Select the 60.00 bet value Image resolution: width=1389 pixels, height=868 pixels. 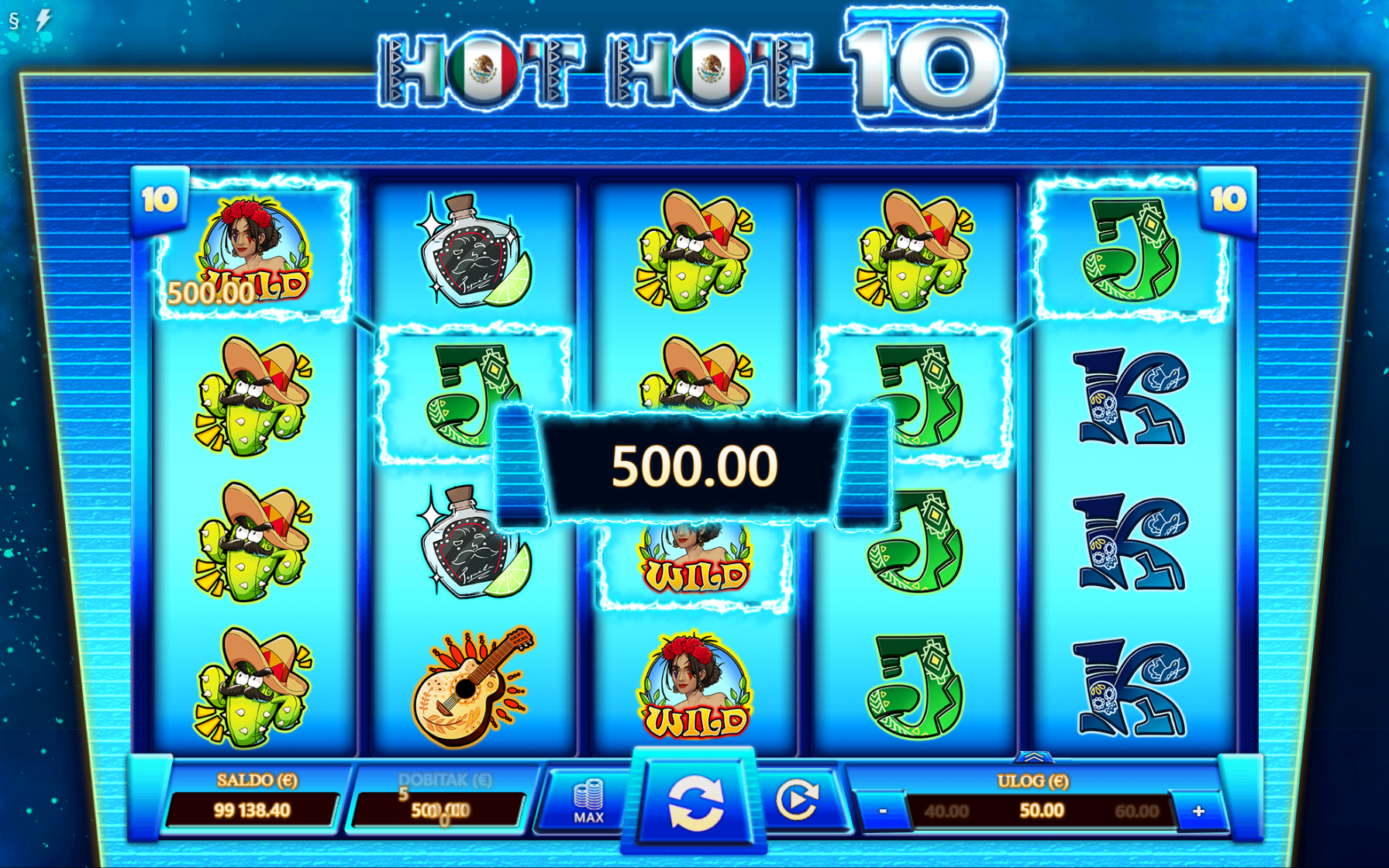point(1136,811)
